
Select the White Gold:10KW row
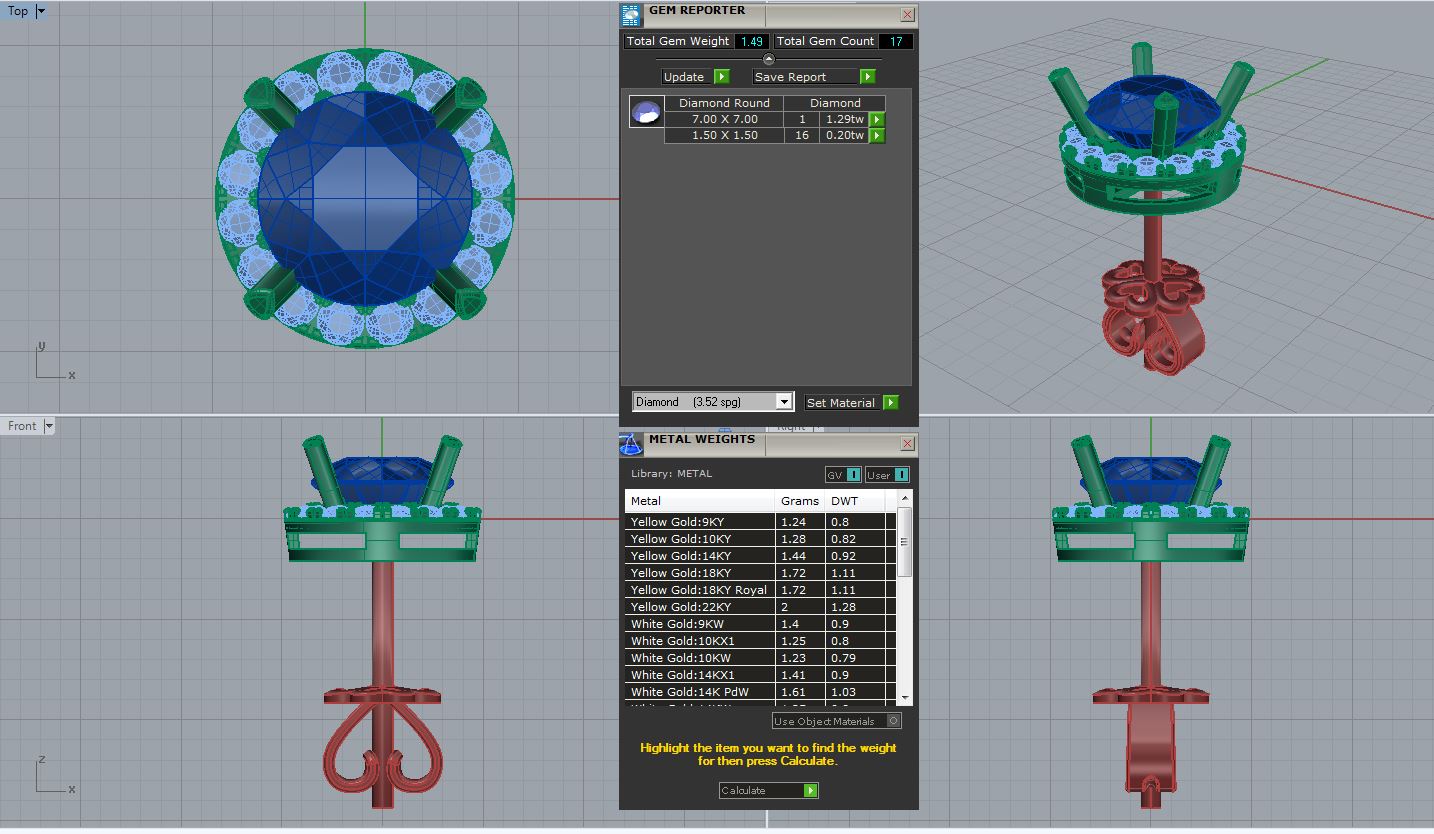tap(760, 658)
